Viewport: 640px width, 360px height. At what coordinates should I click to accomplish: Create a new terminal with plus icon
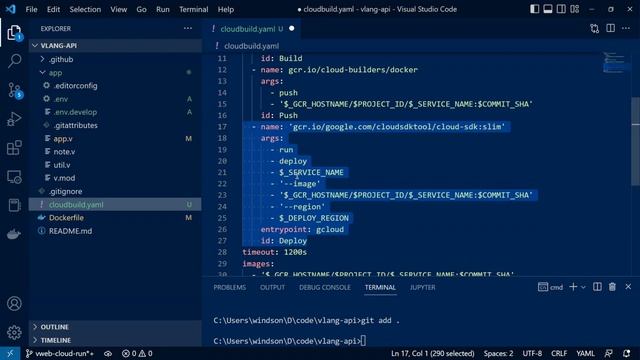[573, 287]
